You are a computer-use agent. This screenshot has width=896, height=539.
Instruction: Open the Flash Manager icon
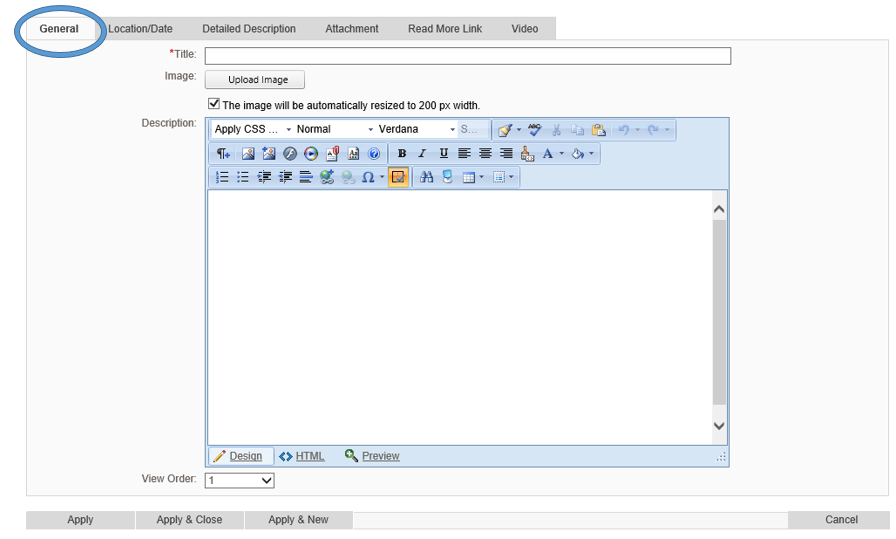(x=290, y=153)
